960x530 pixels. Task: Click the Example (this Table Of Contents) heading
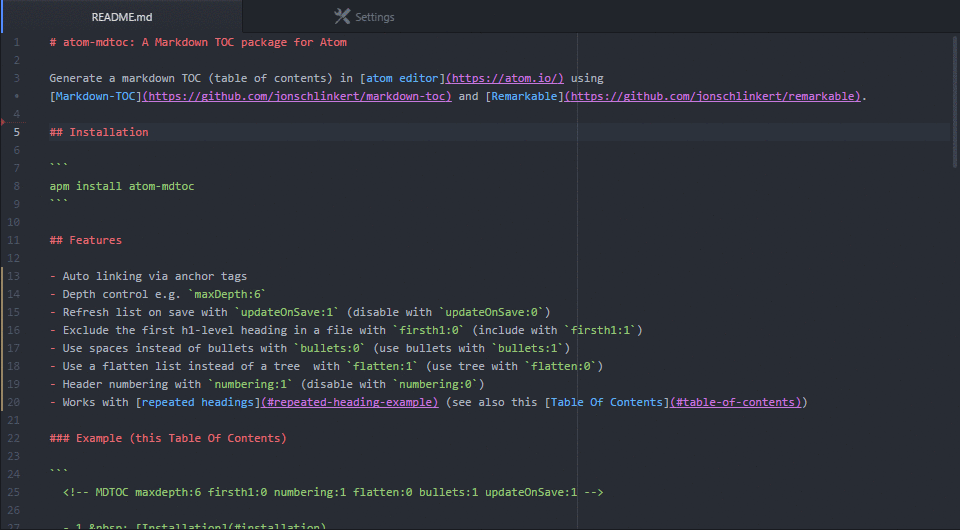(x=168, y=438)
